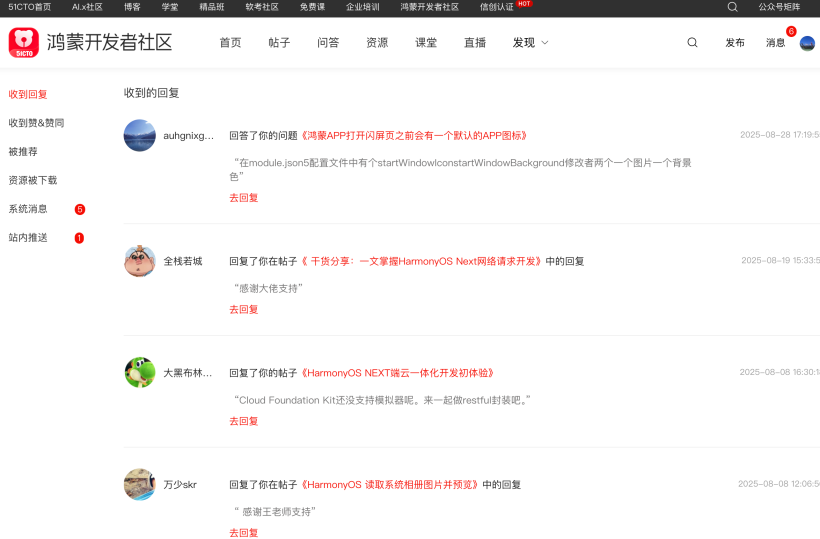This screenshot has width=820, height=539.
Task: Open 站内推送 in the sidebar
Action: tap(28, 238)
